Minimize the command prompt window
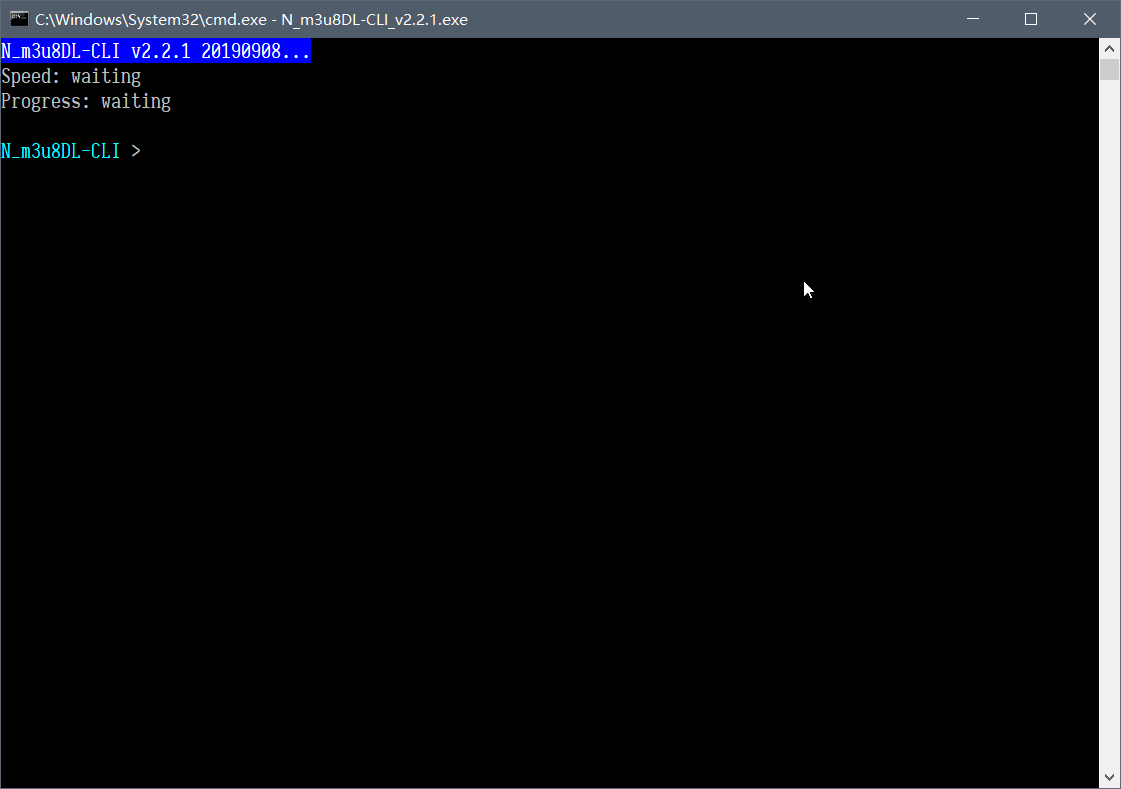The image size is (1121, 789). point(971,18)
